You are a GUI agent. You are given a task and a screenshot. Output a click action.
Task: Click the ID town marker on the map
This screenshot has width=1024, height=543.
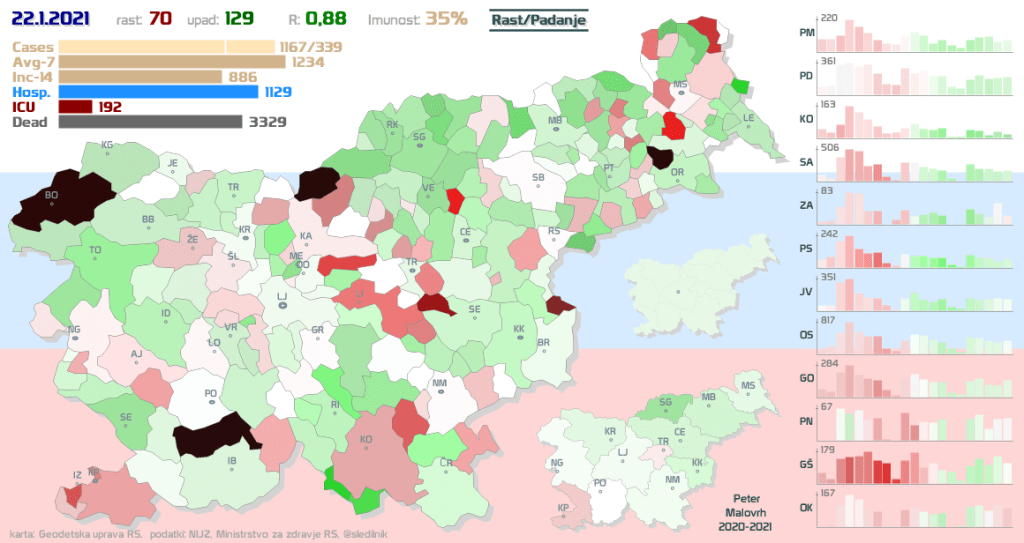(x=166, y=319)
